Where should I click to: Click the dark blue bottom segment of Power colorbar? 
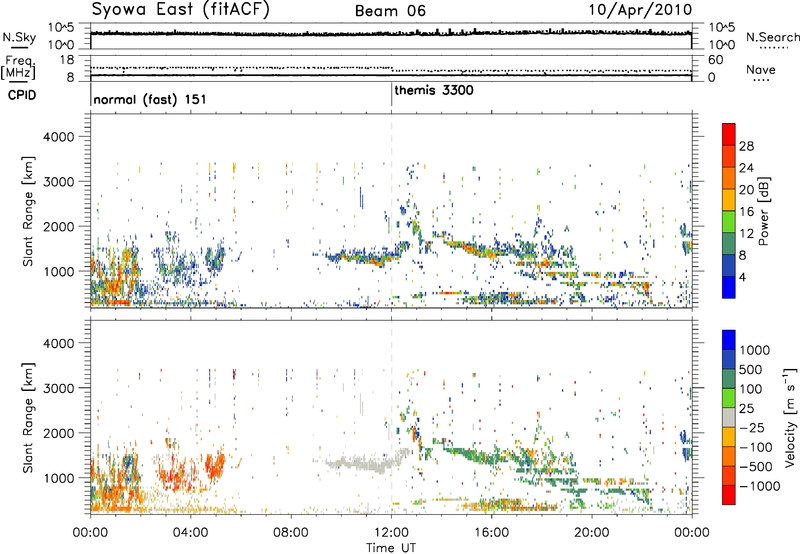(729, 287)
